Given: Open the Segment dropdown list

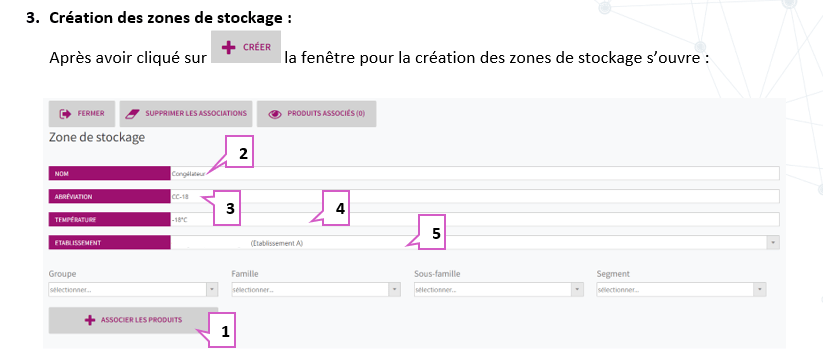Looking at the screenshot, I should pos(760,290).
